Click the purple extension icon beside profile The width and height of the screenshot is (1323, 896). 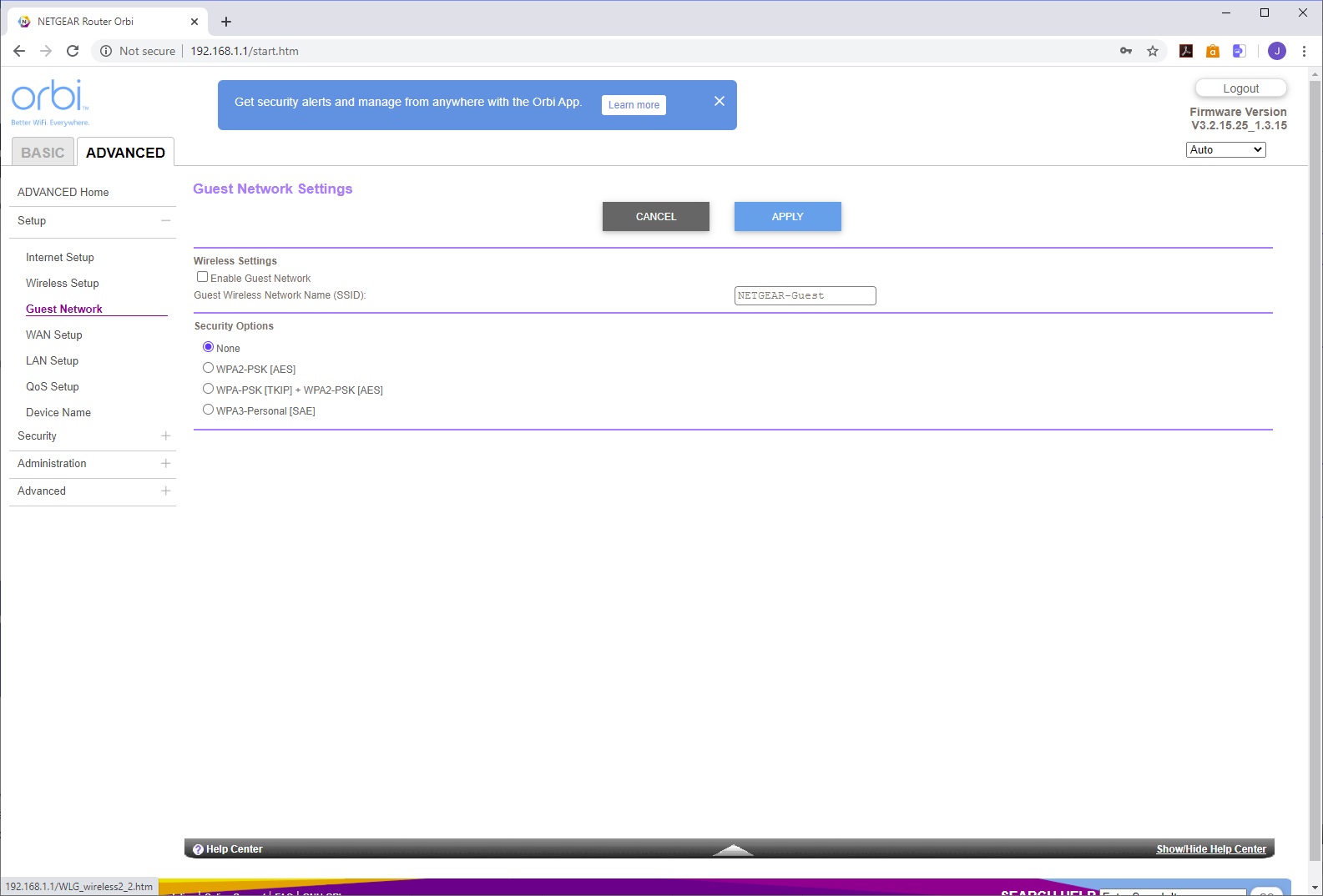pyautogui.click(x=1240, y=51)
